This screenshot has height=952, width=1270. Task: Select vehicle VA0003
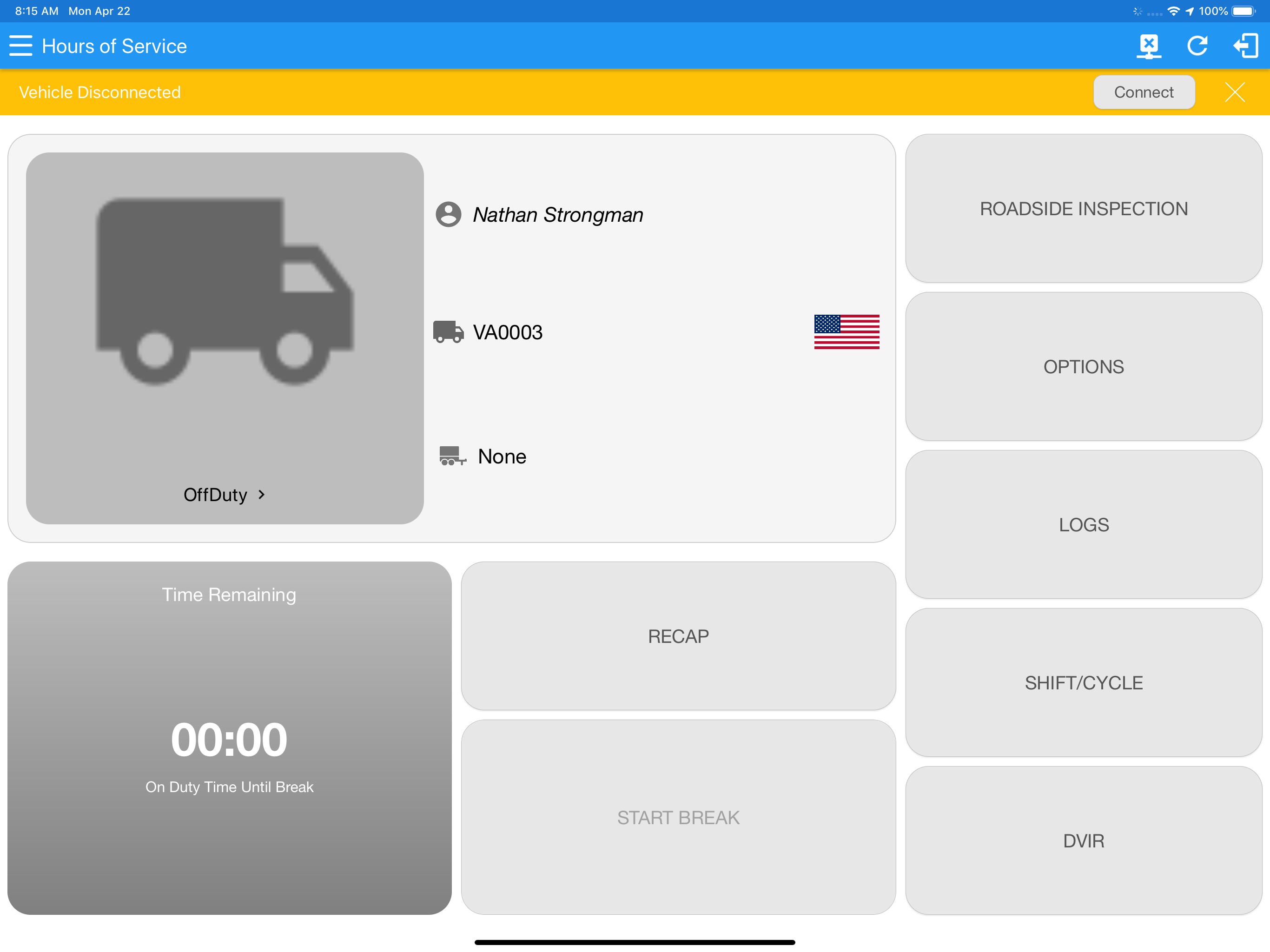coord(508,332)
